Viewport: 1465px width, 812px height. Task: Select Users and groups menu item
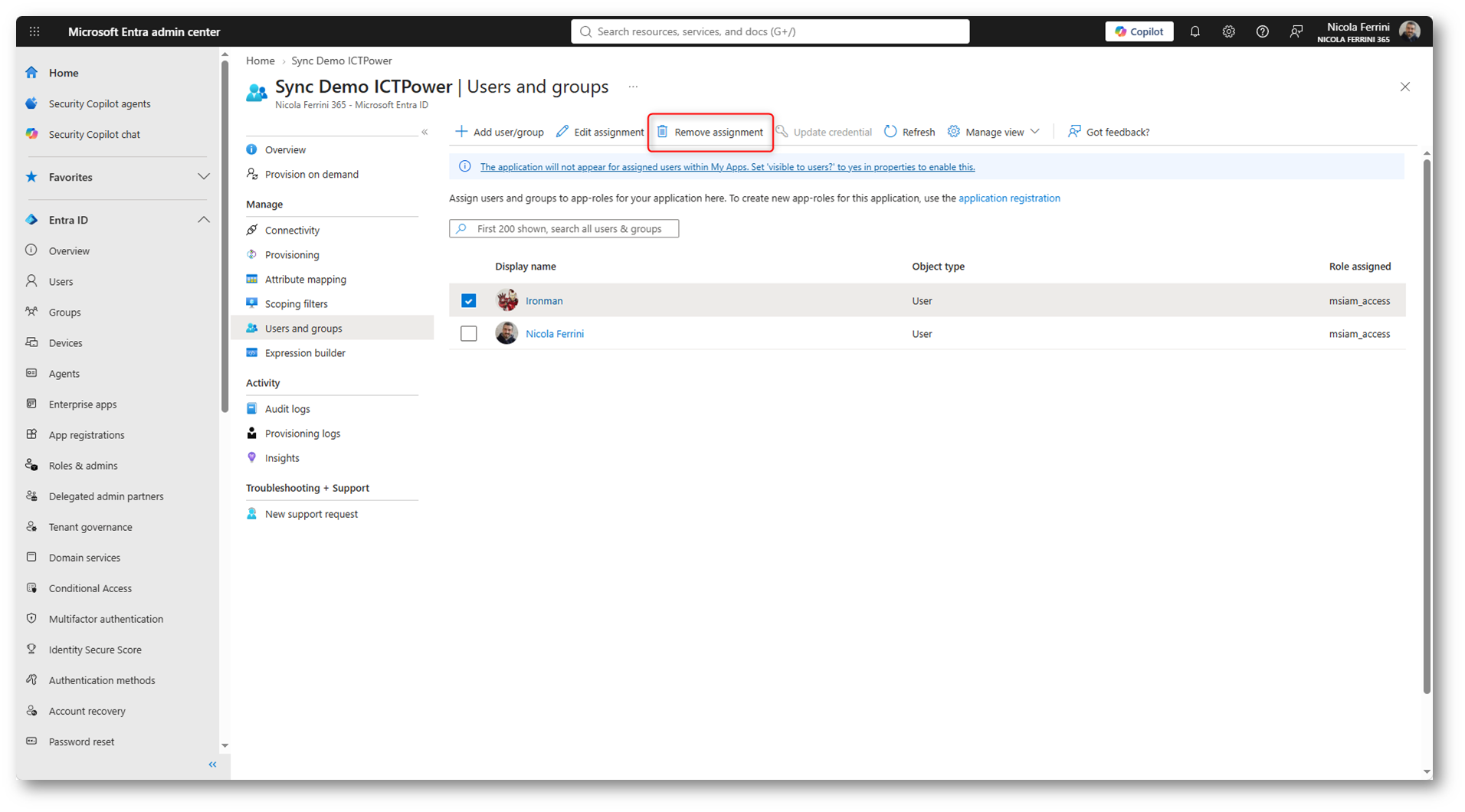click(333, 328)
